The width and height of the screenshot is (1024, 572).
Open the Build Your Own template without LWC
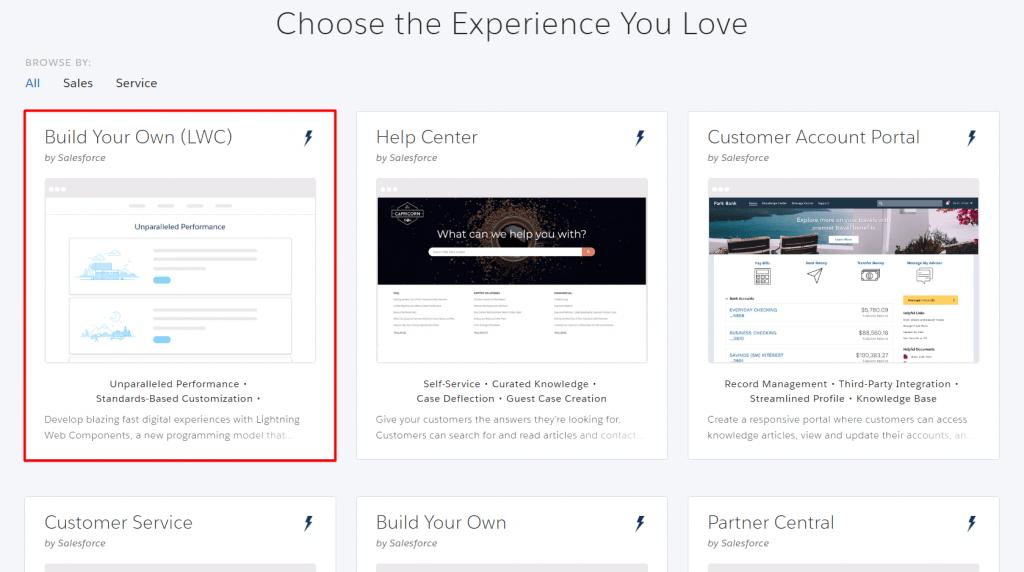441,522
